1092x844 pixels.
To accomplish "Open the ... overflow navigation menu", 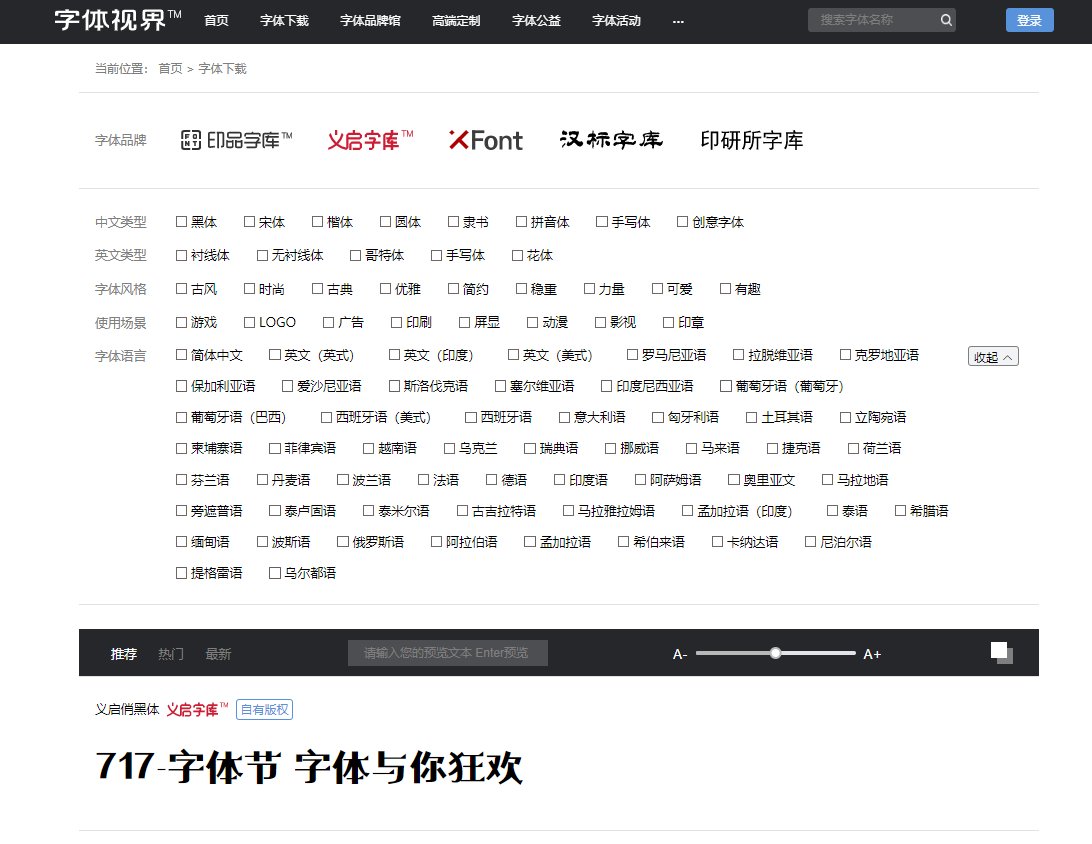I will tap(678, 20).
